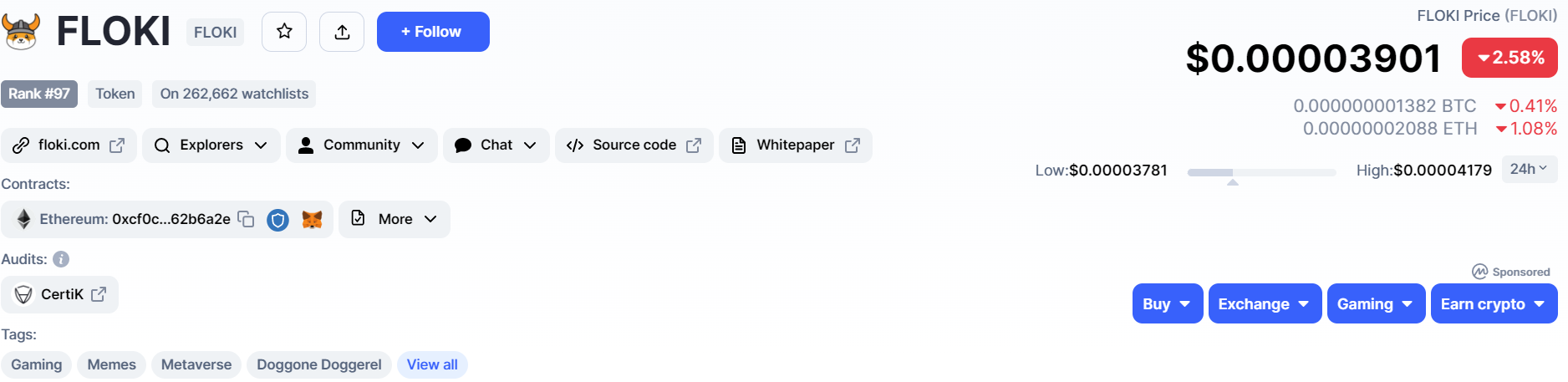Click the Audits info icon

pos(61,259)
